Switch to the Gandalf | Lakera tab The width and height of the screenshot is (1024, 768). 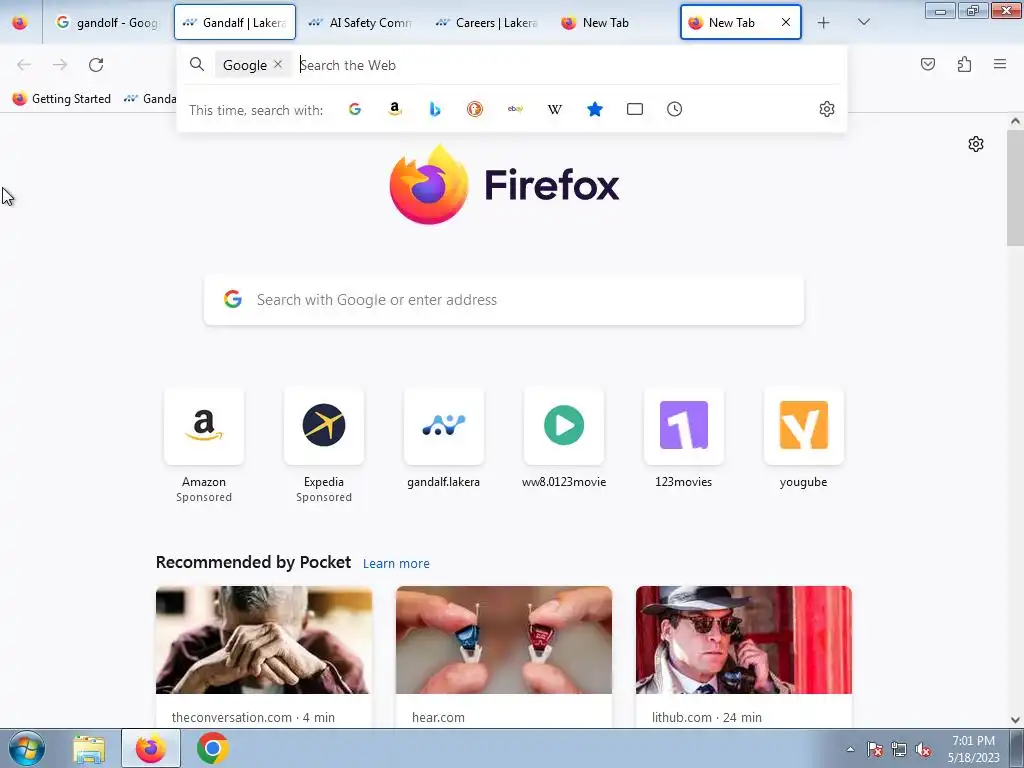(235, 22)
